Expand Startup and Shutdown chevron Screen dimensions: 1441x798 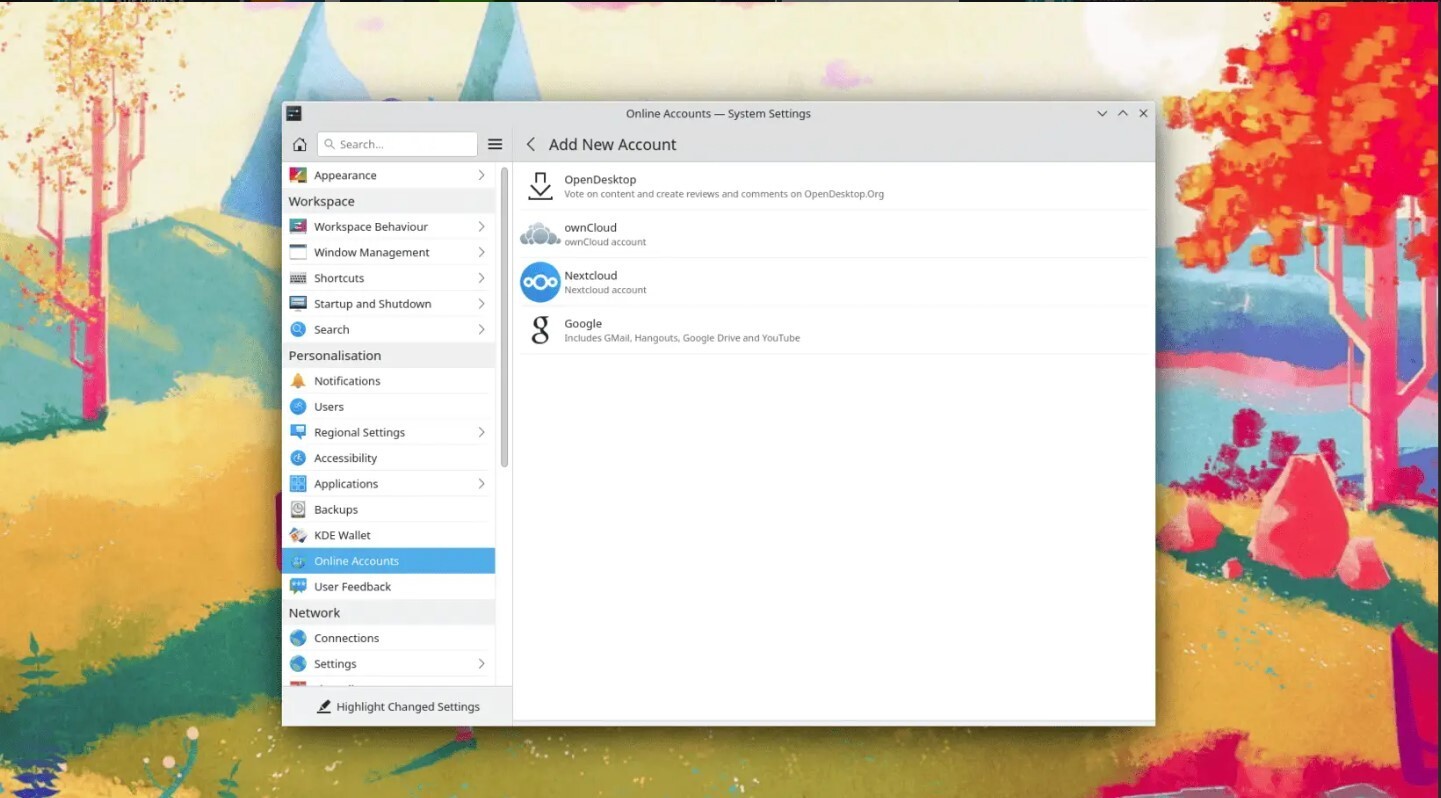(x=481, y=303)
